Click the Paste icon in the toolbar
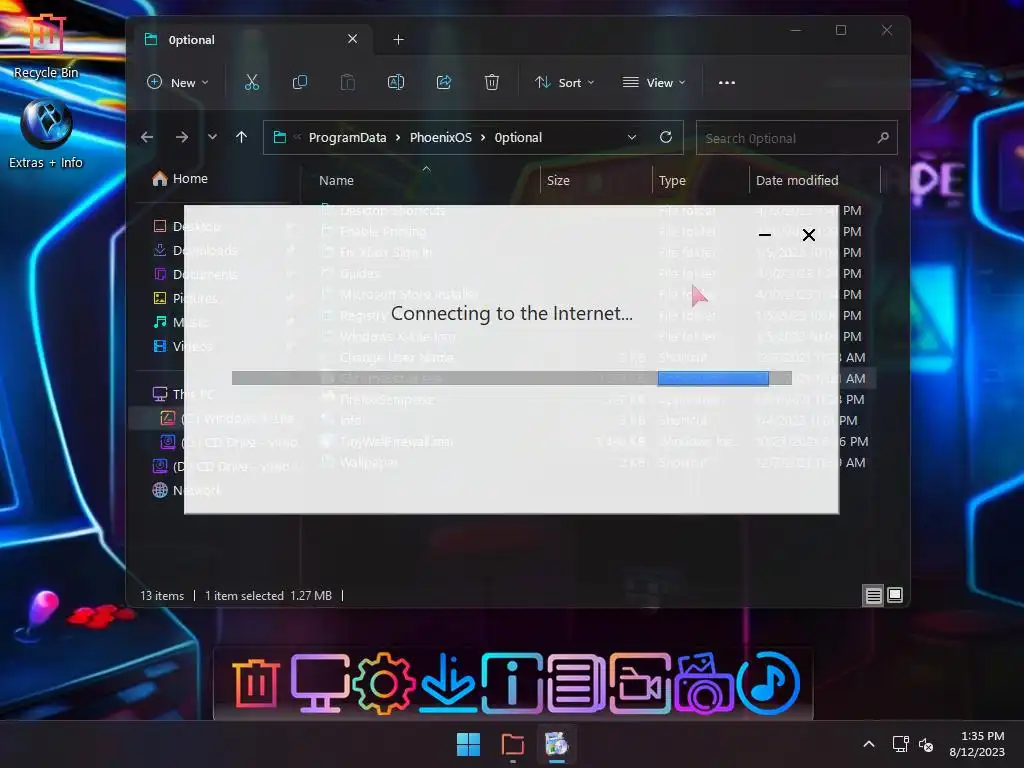The height and width of the screenshot is (768, 1024). [x=347, y=82]
